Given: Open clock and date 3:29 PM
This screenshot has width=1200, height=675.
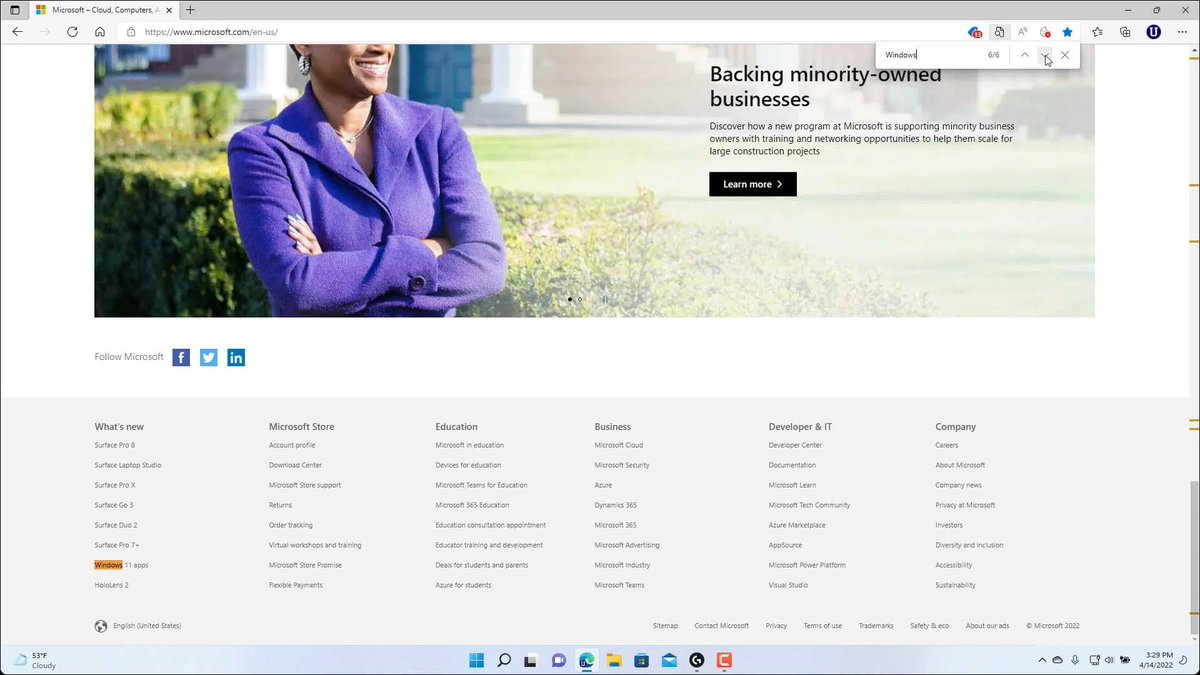Looking at the screenshot, I should [x=1155, y=660].
